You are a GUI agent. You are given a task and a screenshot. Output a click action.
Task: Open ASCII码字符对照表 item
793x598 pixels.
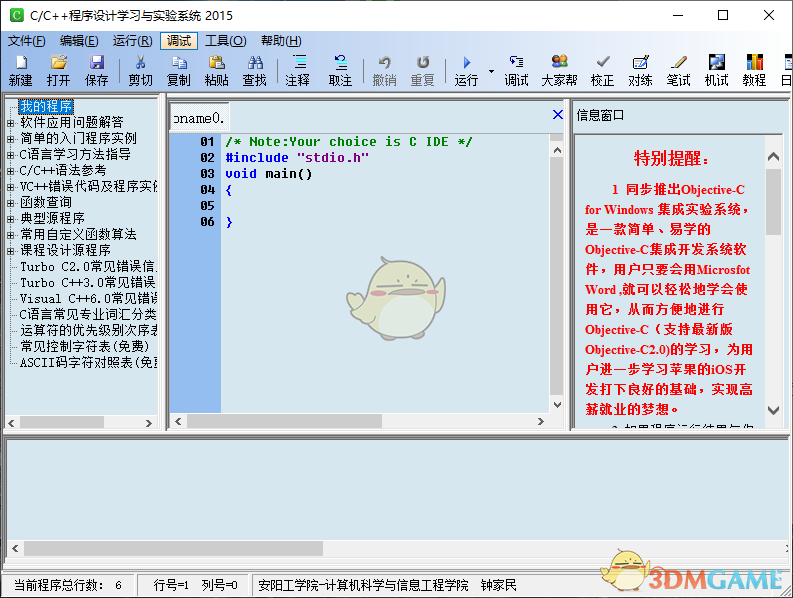[x=88, y=362]
